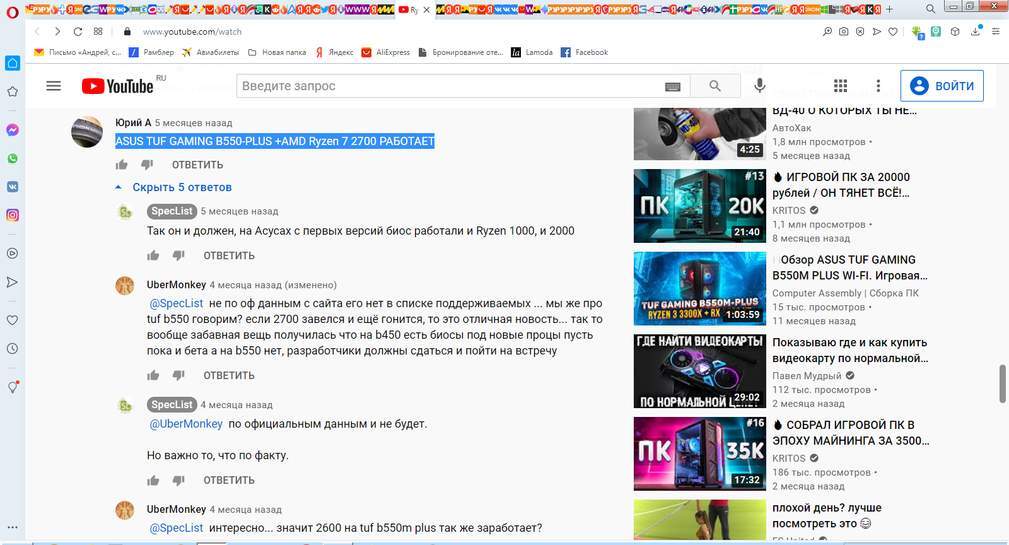Open Opera sidebar Instagram
Image resolution: width=1009 pixels, height=545 pixels.
pyautogui.click(x=12, y=215)
